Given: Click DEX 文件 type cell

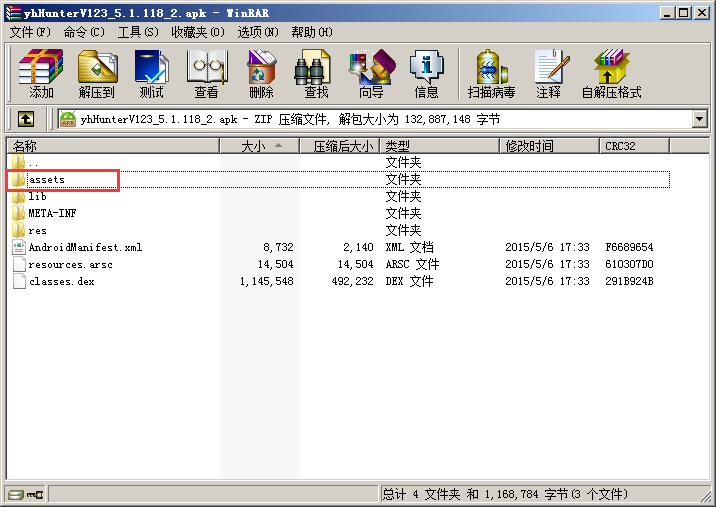Looking at the screenshot, I should pyautogui.click(x=410, y=281).
